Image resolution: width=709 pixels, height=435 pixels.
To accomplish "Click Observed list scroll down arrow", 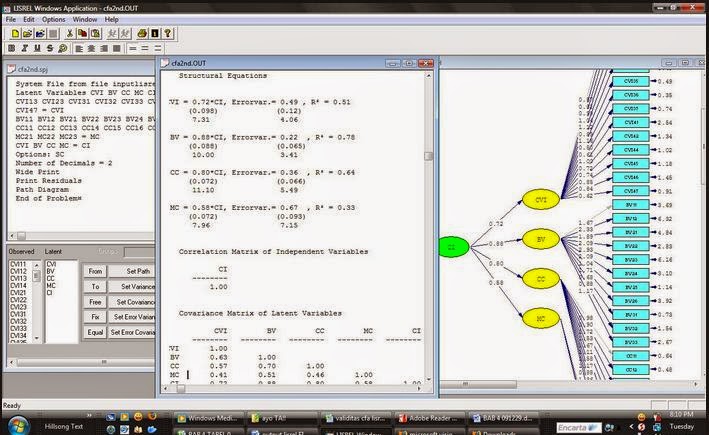I will [x=37, y=338].
